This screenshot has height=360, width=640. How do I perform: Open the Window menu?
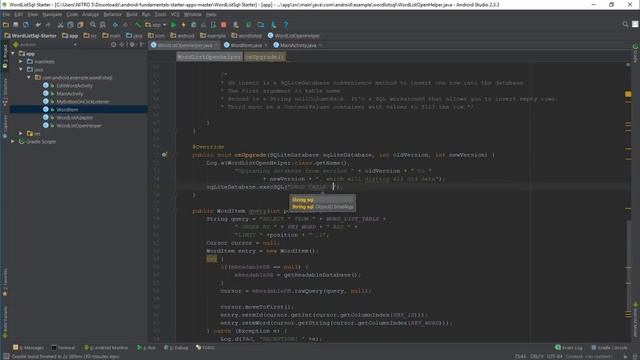192,14
